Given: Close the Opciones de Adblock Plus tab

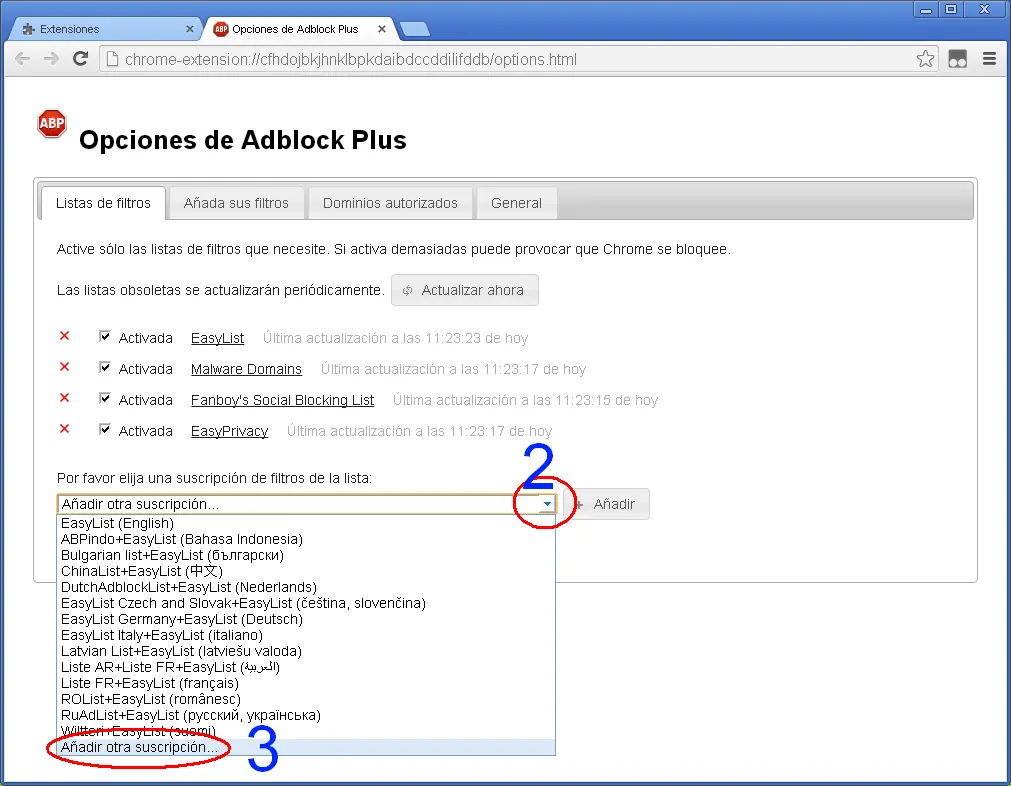Looking at the screenshot, I should (x=382, y=29).
